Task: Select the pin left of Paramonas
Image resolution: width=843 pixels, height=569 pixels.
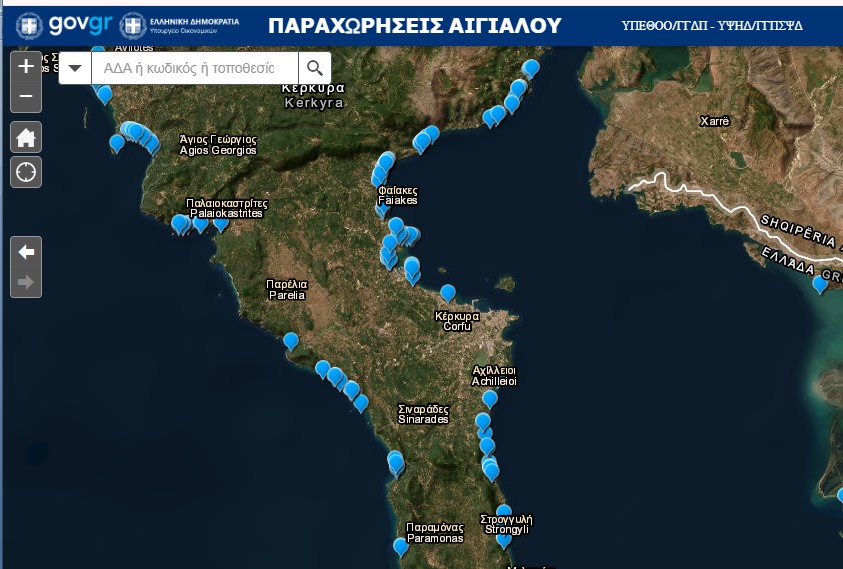Action: pos(400,546)
